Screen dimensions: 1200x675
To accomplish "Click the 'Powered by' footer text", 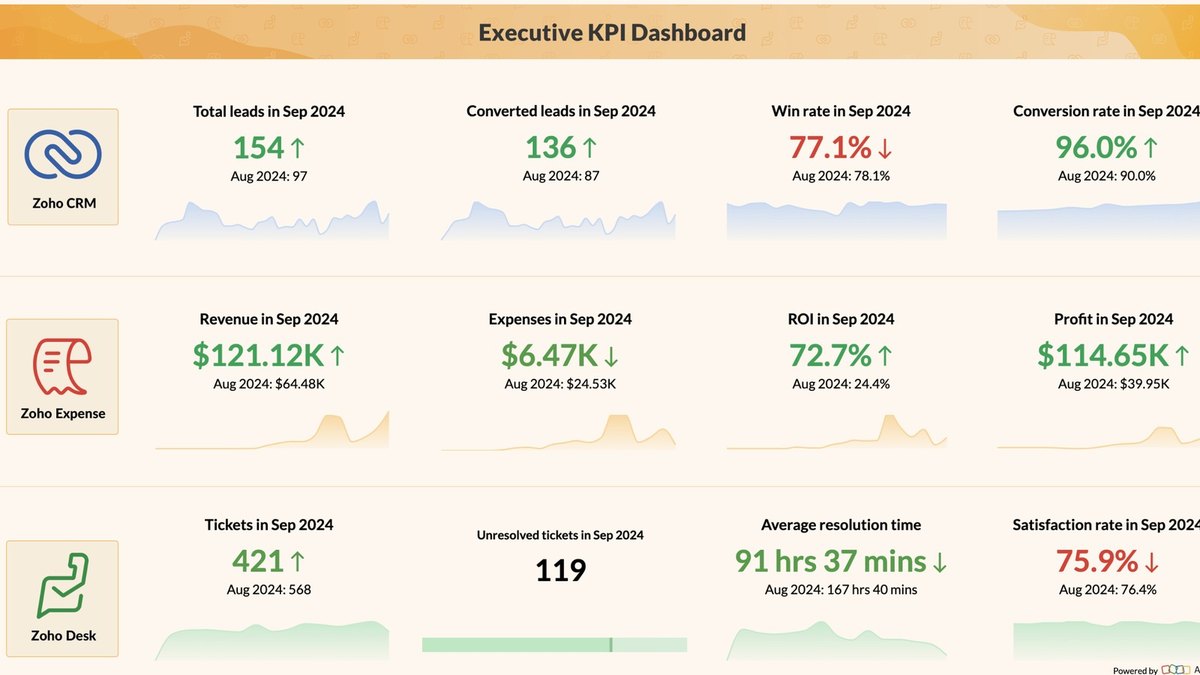I will click(x=1135, y=670).
